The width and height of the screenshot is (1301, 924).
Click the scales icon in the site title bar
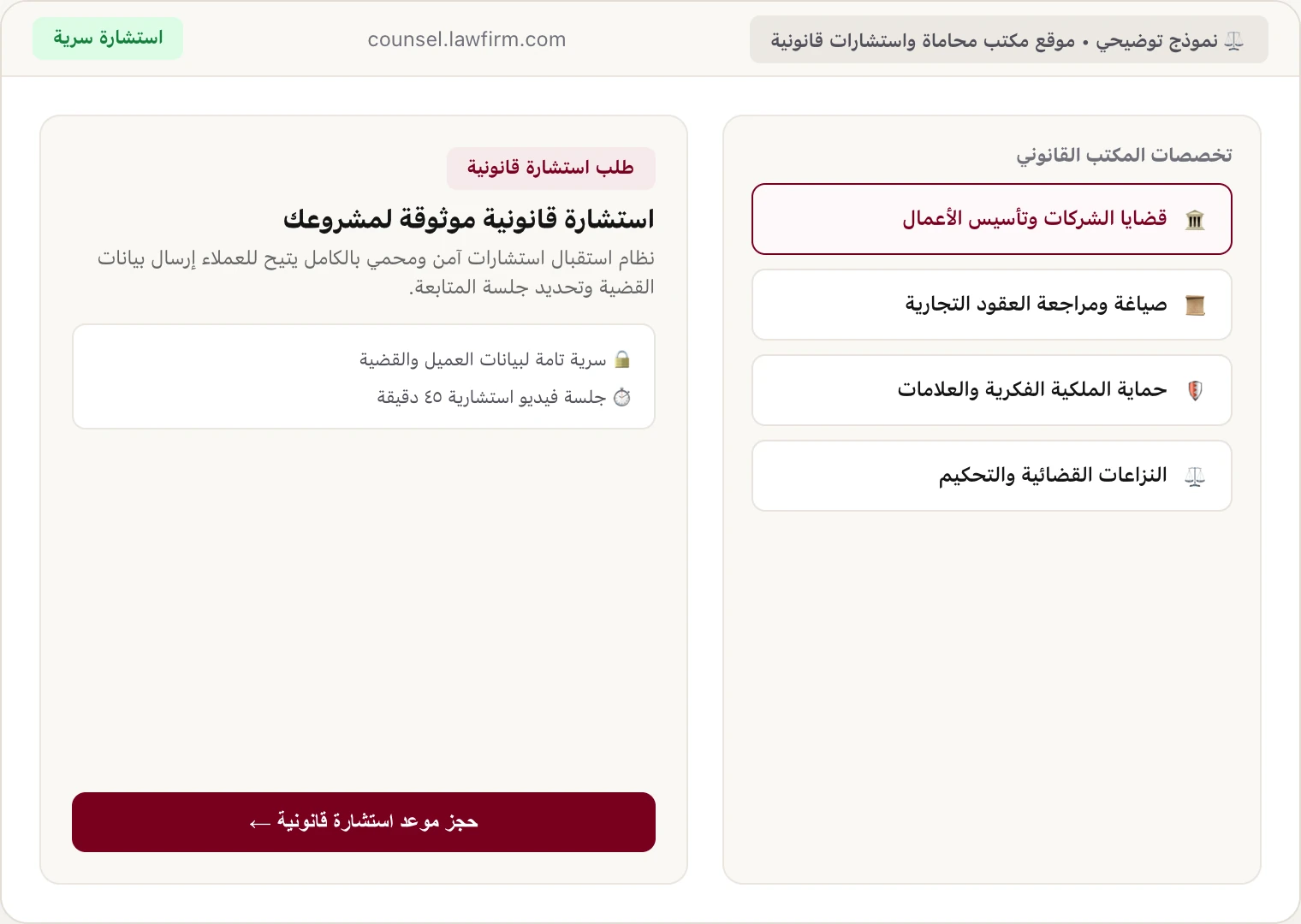(x=1233, y=41)
